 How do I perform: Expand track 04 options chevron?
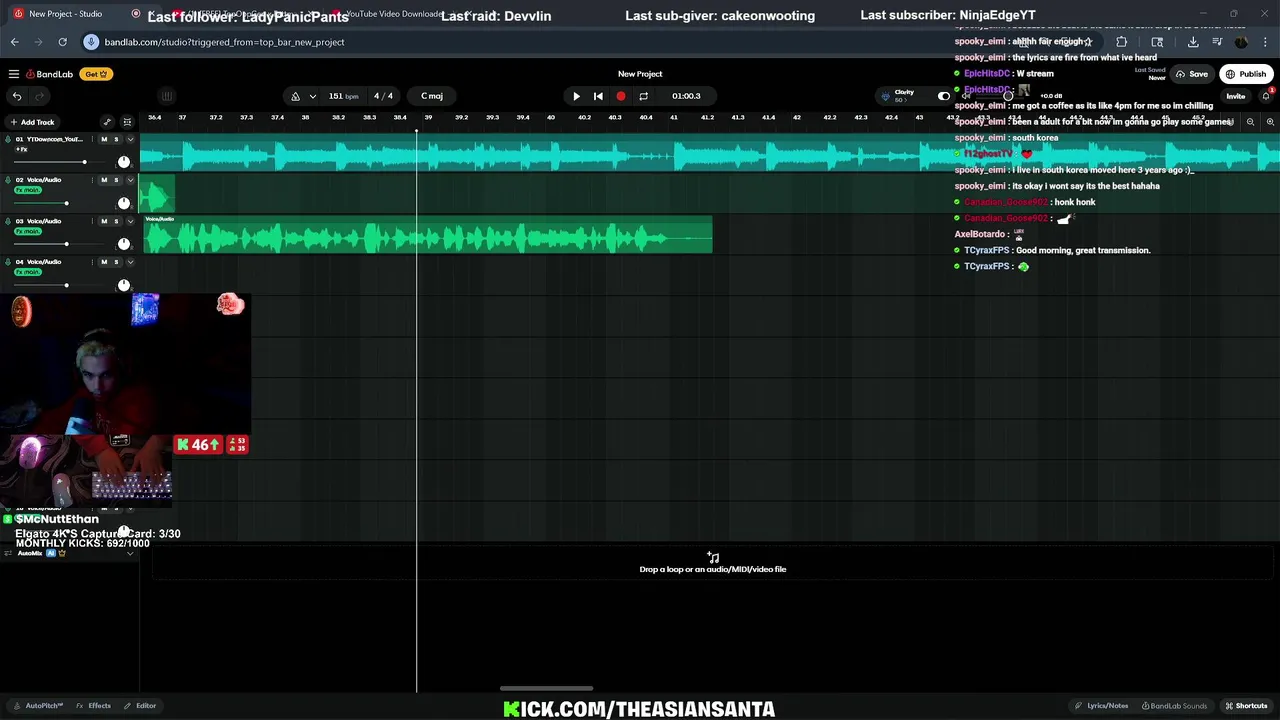click(130, 262)
